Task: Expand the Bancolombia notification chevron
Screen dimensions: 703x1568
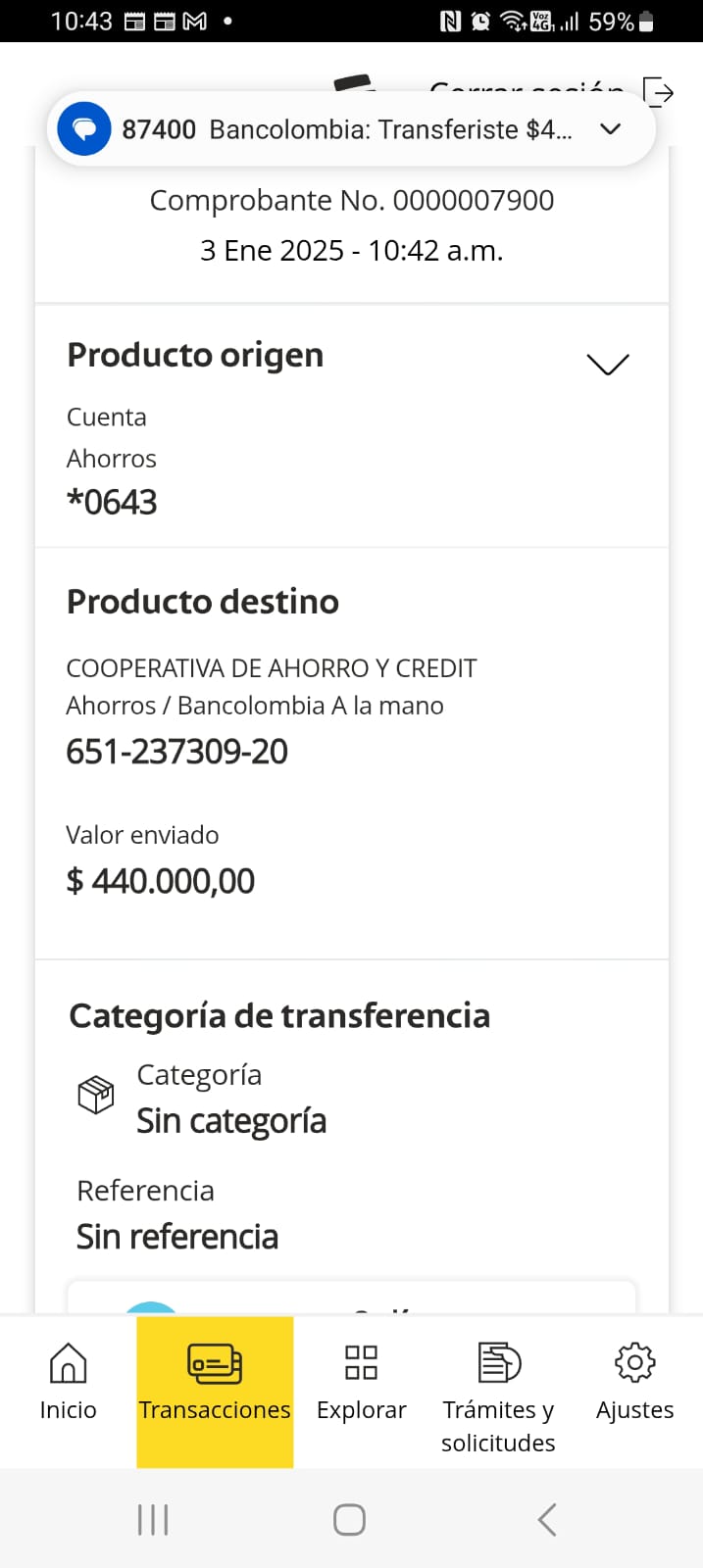Action: point(610,129)
